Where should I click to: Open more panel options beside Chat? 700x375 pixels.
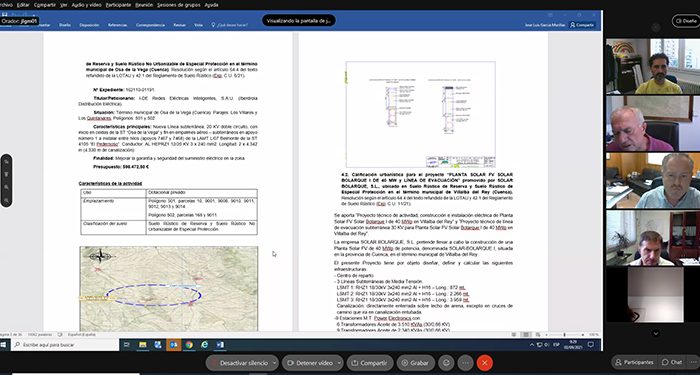(x=694, y=362)
